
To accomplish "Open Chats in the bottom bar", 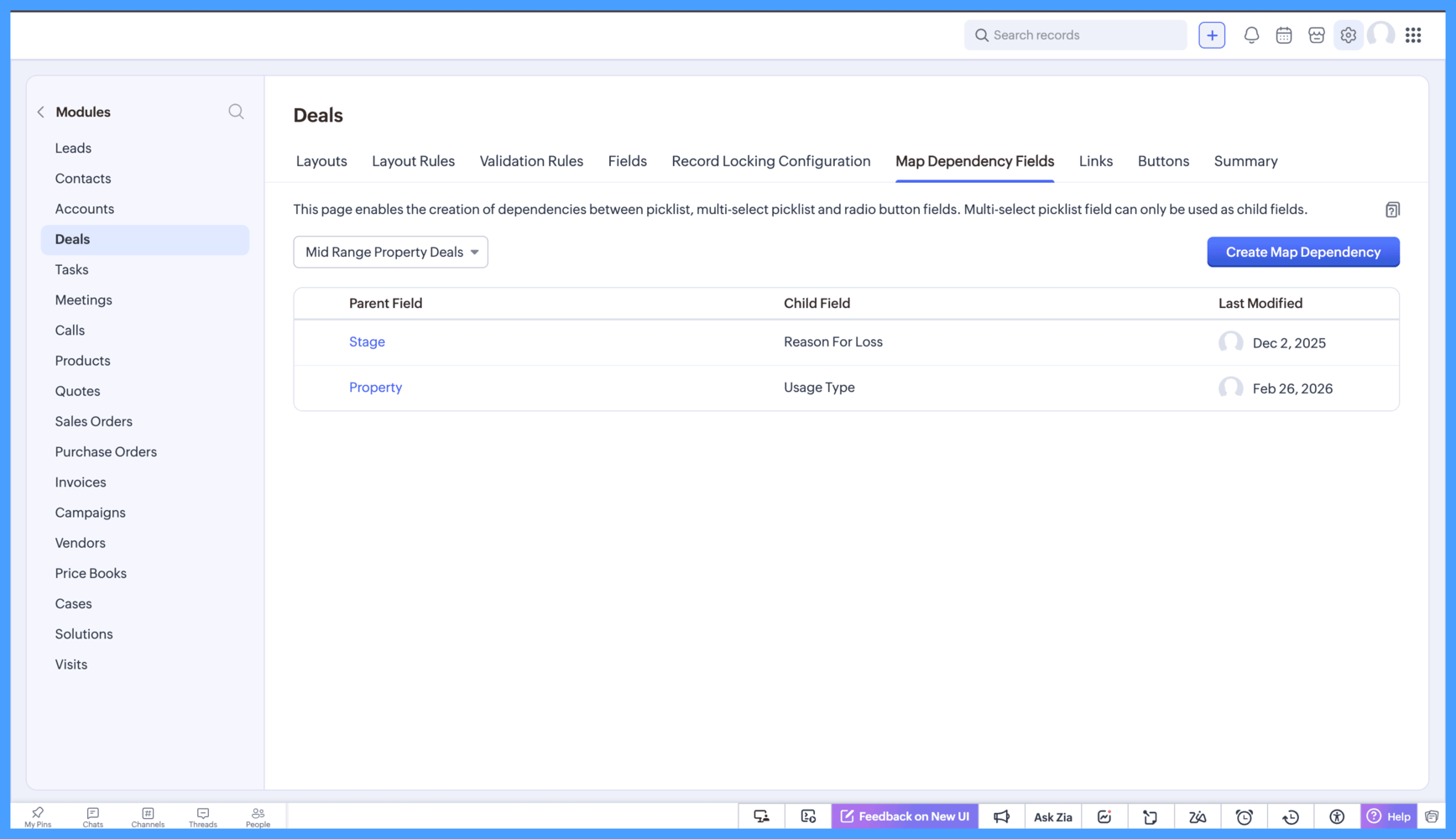I will coord(93,817).
